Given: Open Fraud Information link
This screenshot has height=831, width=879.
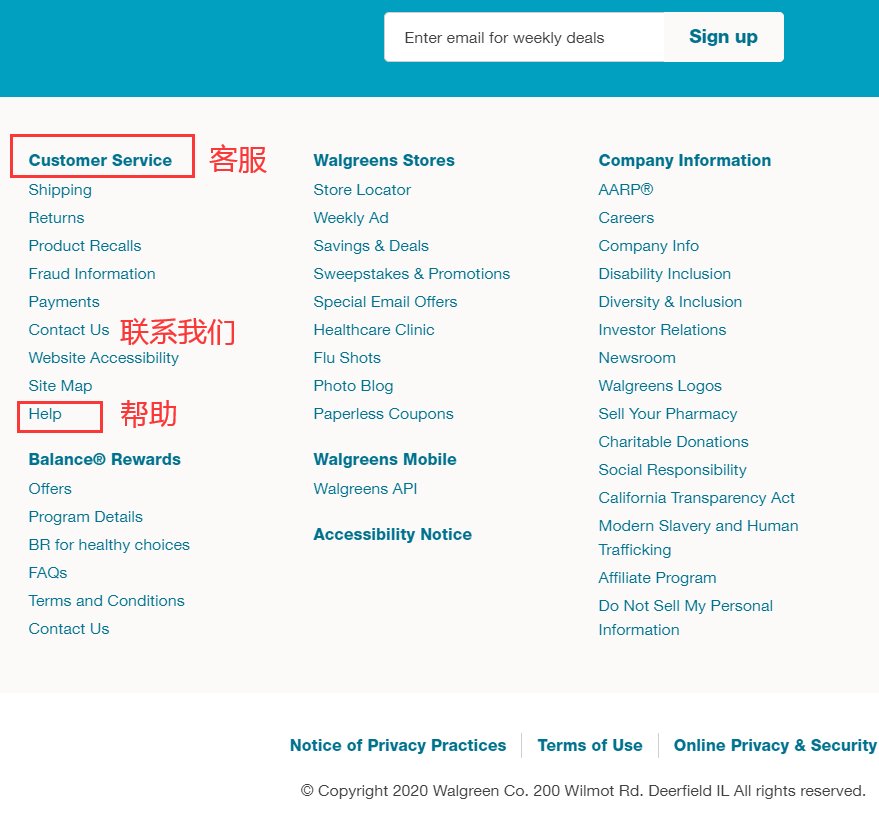Looking at the screenshot, I should coord(92,274).
